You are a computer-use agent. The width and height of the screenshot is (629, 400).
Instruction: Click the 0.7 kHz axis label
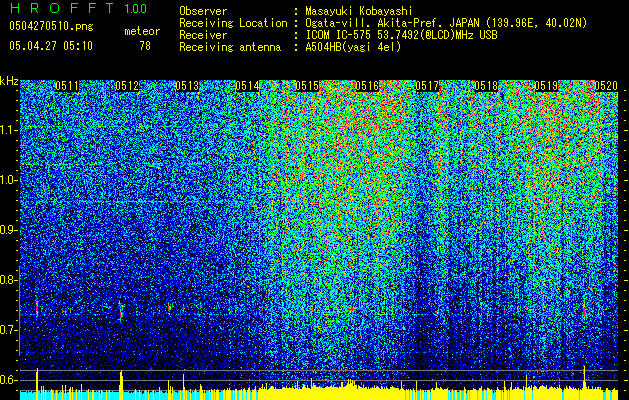pos(9,330)
